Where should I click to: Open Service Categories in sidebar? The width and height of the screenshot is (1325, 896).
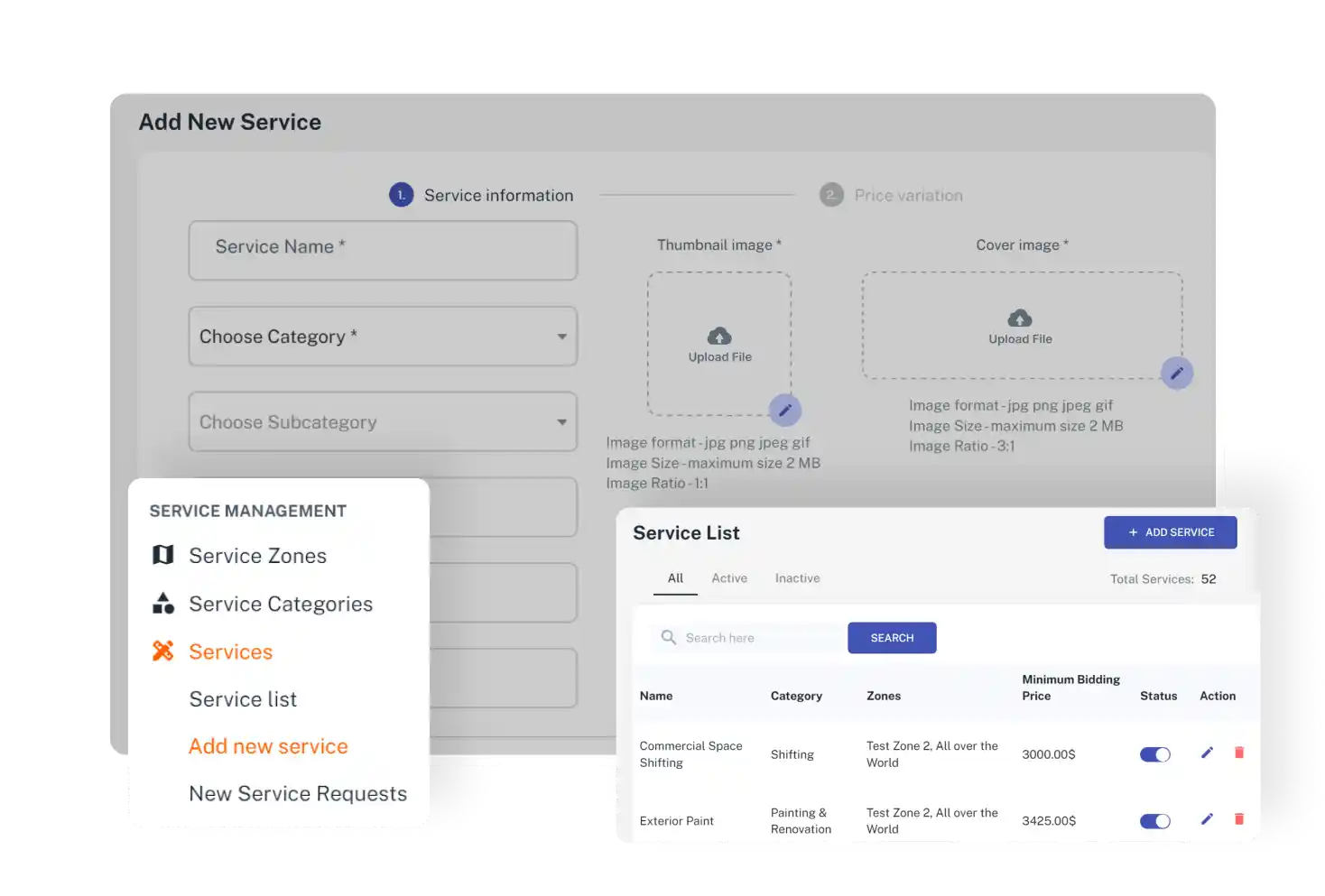click(x=281, y=604)
